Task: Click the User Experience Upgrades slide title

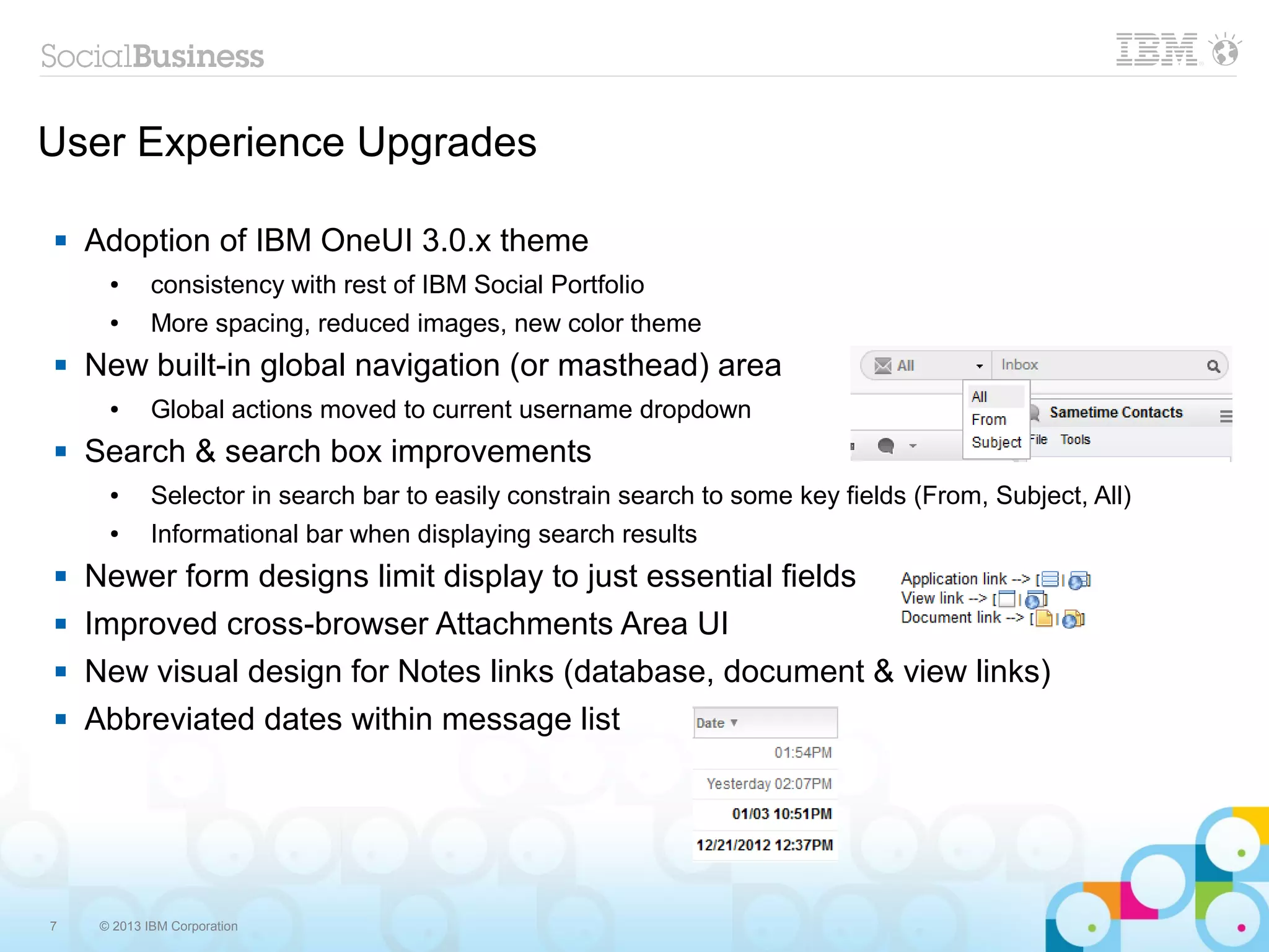Action: 288,142
